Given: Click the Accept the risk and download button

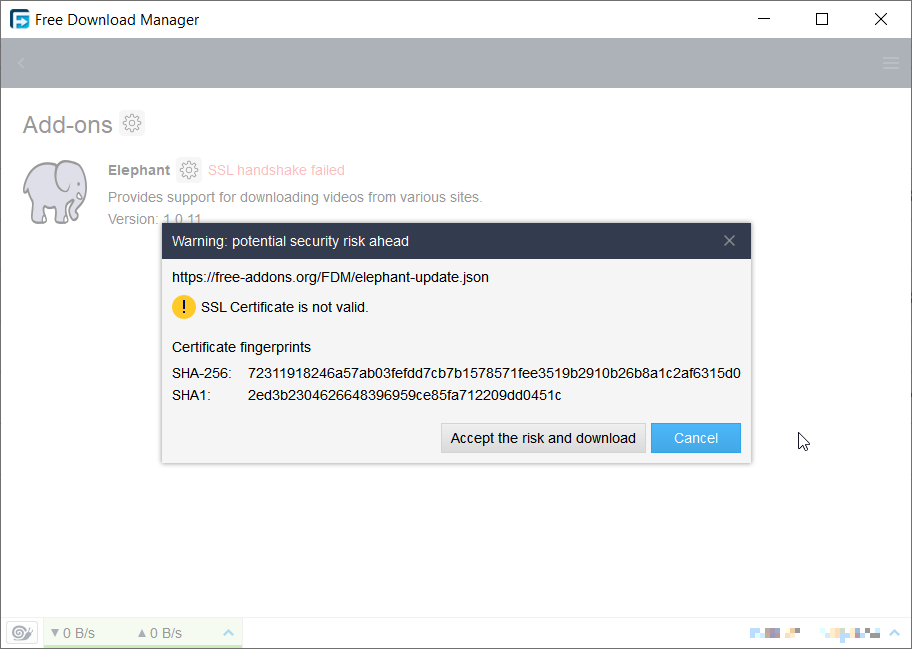Looking at the screenshot, I should coord(543,438).
